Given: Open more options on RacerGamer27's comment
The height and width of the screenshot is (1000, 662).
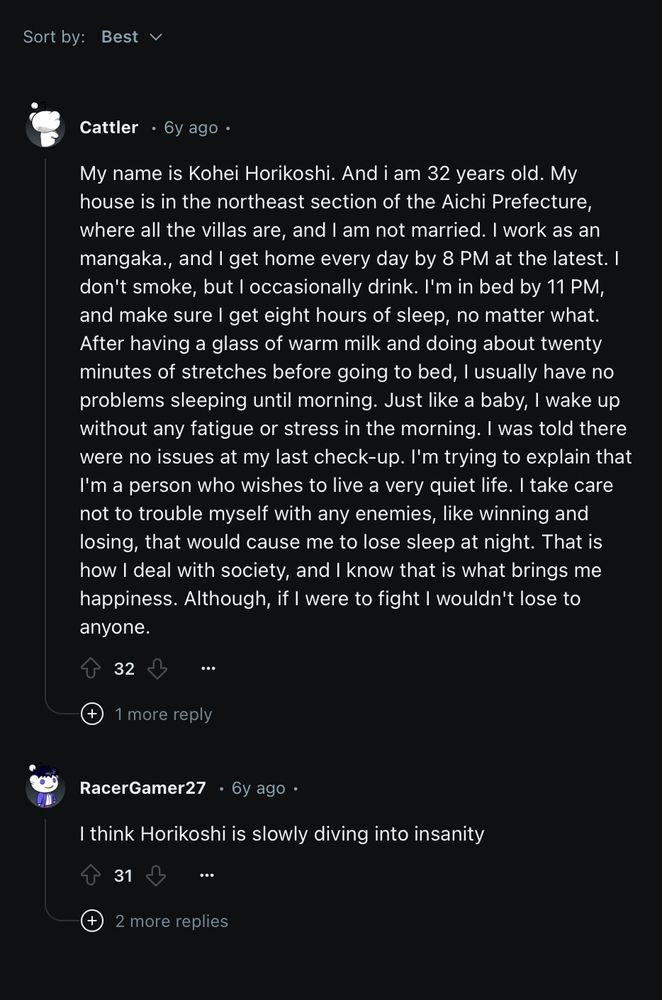Looking at the screenshot, I should click(x=206, y=875).
